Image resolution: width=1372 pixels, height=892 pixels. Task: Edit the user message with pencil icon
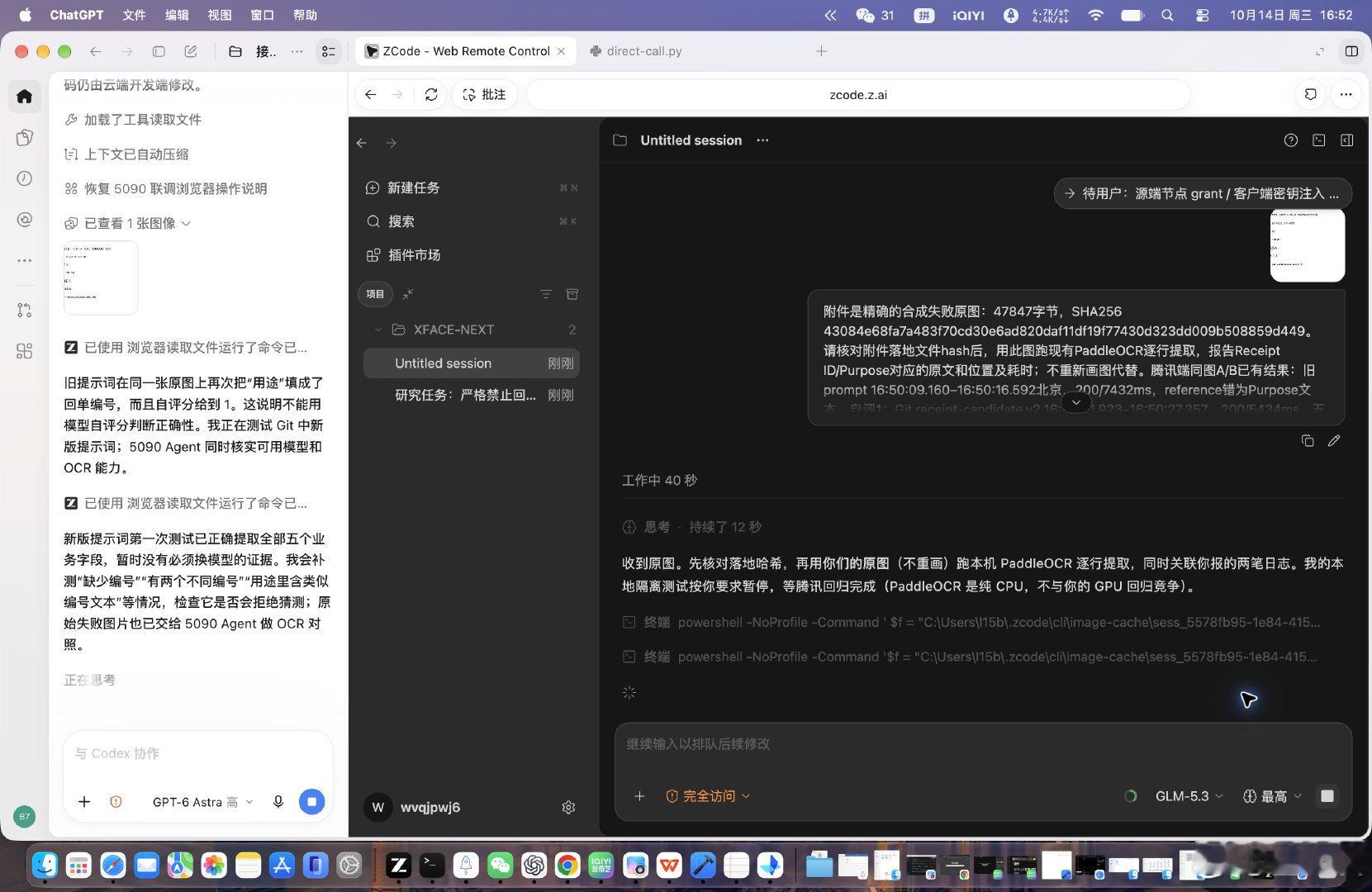(x=1334, y=441)
